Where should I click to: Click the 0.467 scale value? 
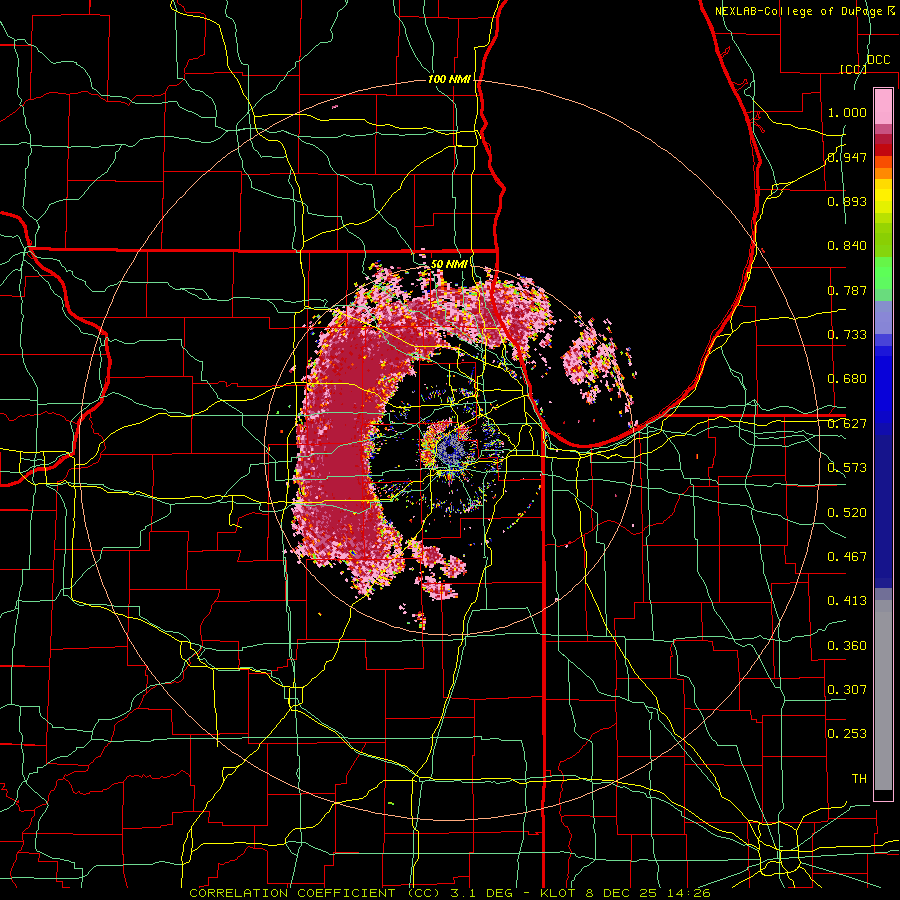[847, 557]
